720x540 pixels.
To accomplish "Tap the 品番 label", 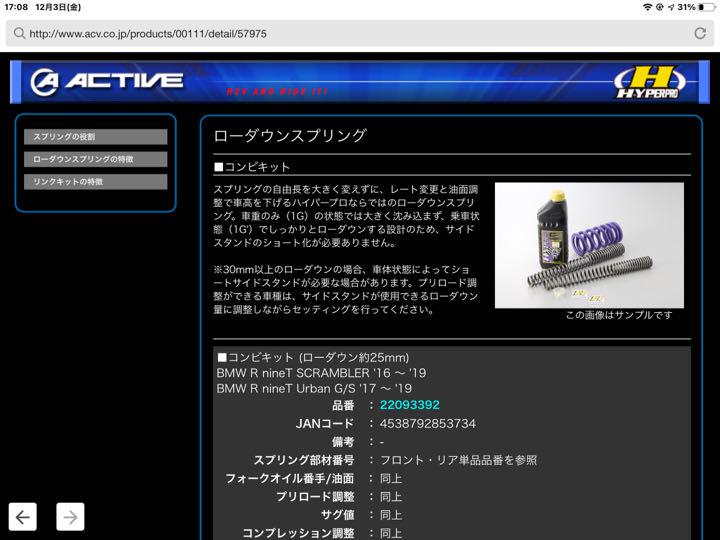I will [343, 405].
